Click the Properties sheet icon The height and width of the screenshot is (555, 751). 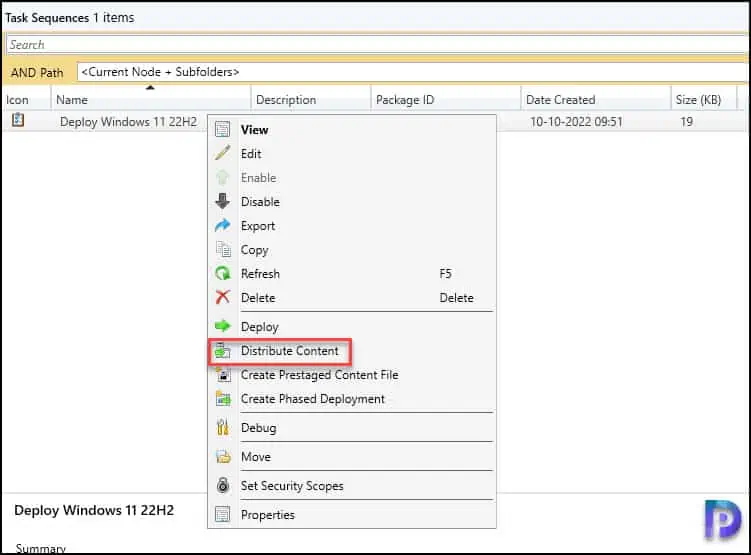coord(222,514)
